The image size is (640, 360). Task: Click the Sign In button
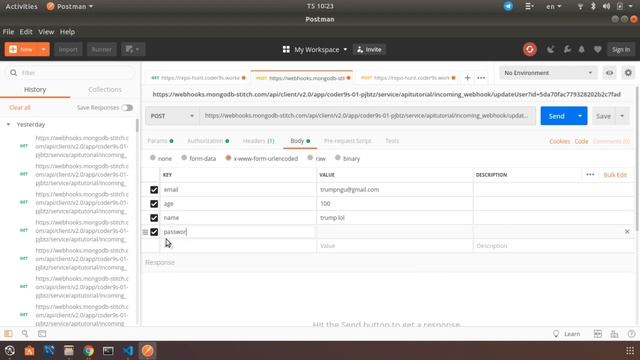(621, 49)
